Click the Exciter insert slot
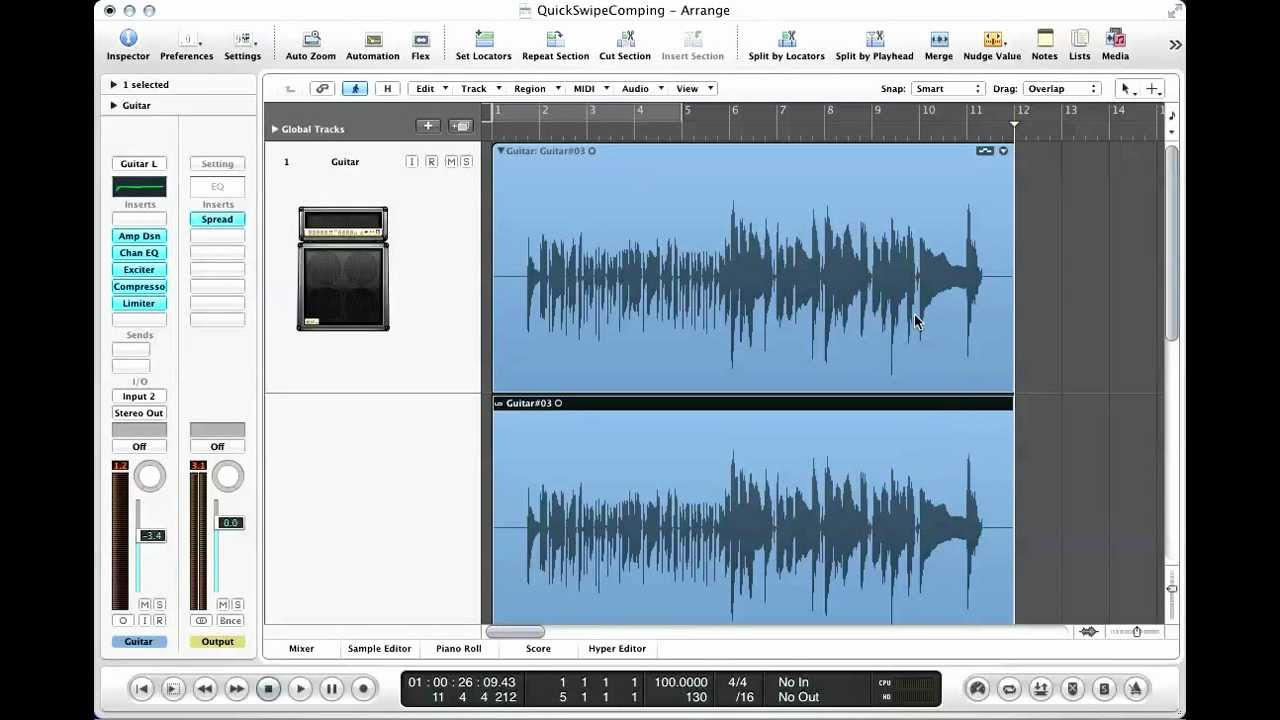1280x720 pixels. pyautogui.click(x=139, y=270)
